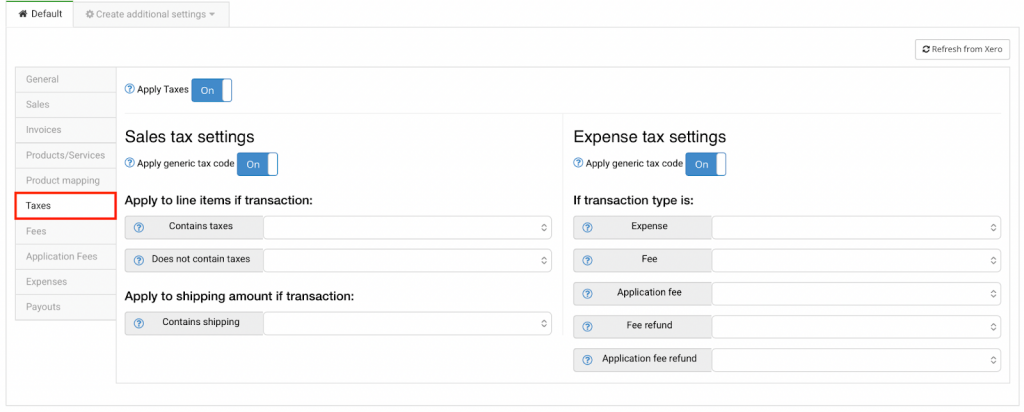Switch to the Default tab
Image resolution: width=1024 pixels, height=412 pixels.
point(40,15)
